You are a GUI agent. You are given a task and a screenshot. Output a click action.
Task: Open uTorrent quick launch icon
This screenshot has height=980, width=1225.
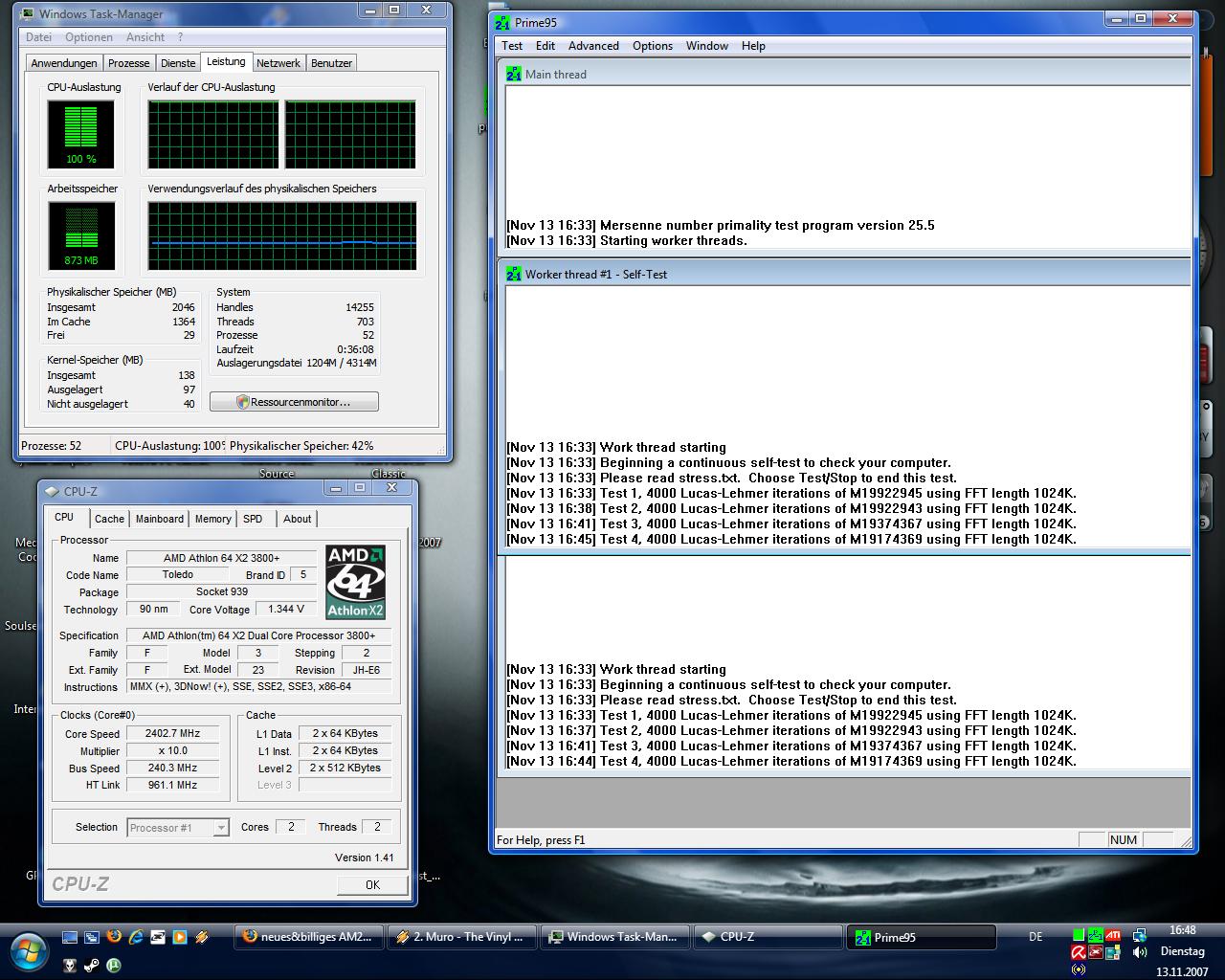(x=114, y=966)
